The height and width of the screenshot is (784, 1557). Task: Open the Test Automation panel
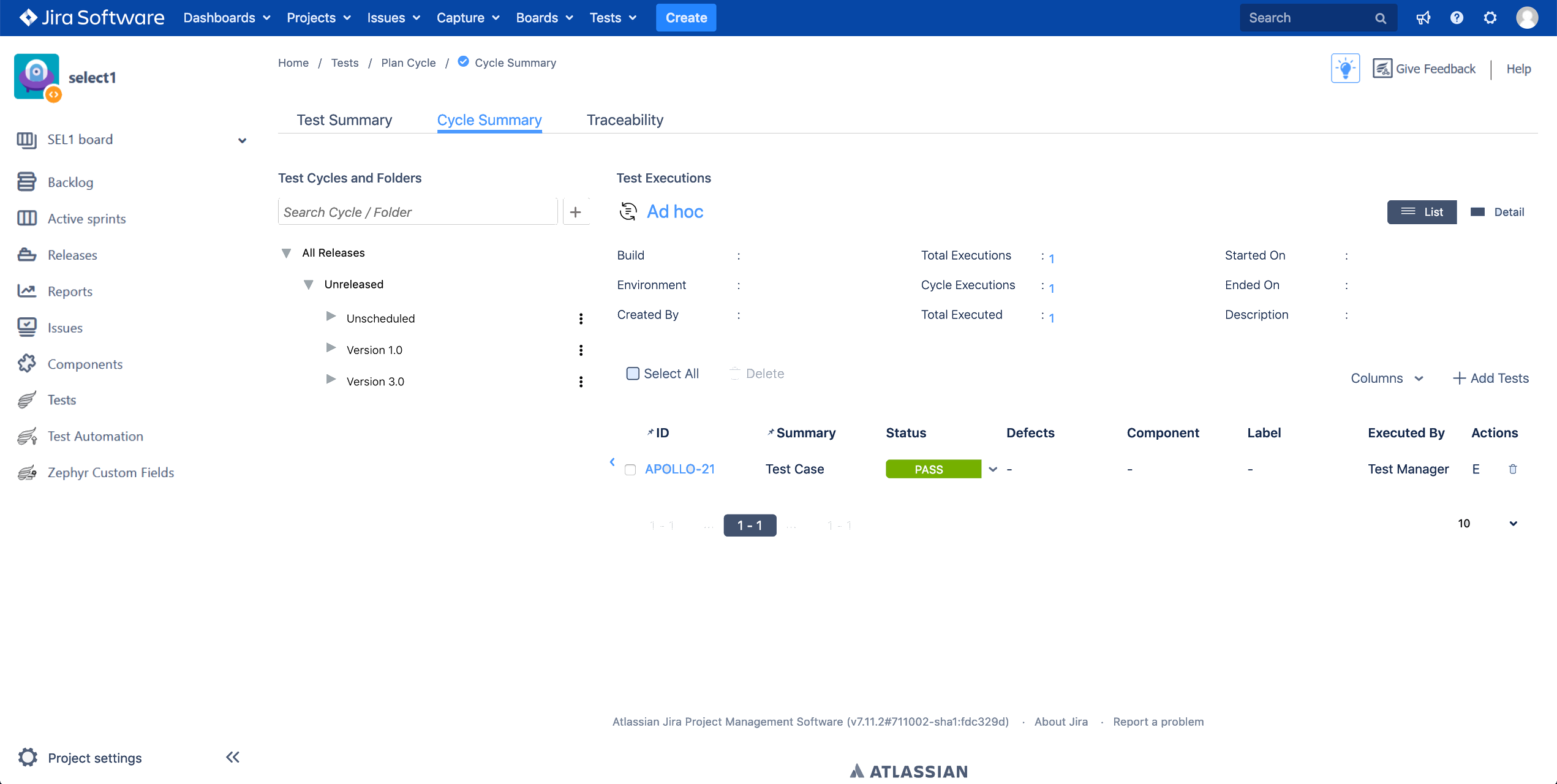(96, 435)
